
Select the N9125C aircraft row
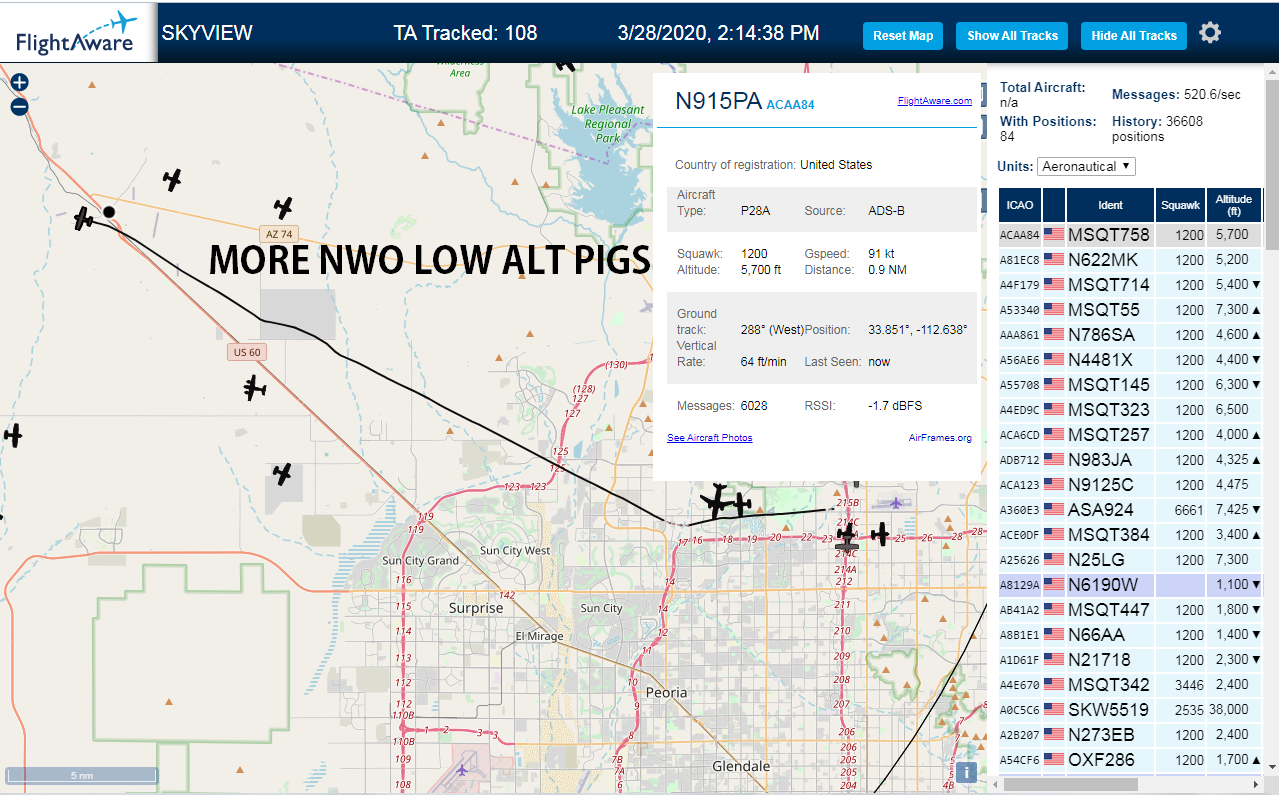[x=1130, y=485]
